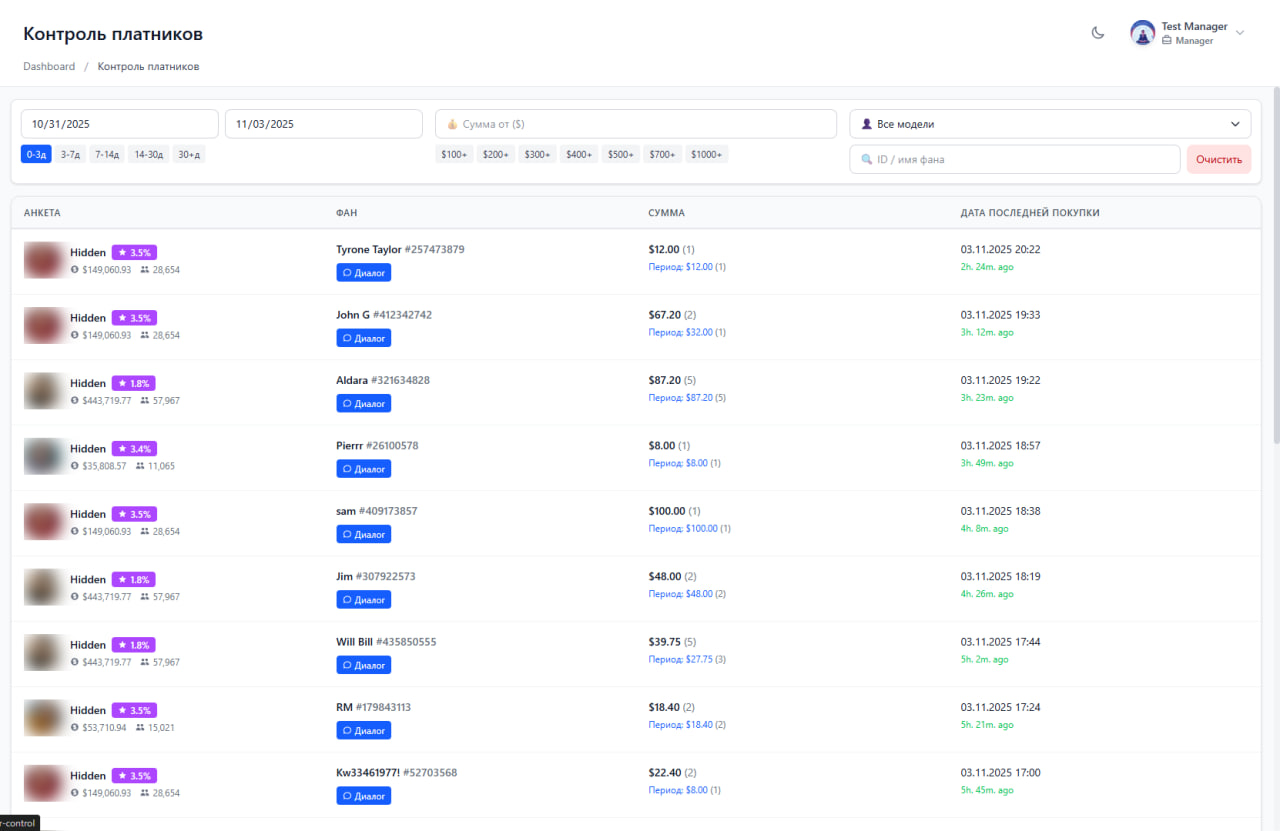1280x831 pixels.
Task: Click the star icon in the 3.5% badge
Action: click(120, 252)
